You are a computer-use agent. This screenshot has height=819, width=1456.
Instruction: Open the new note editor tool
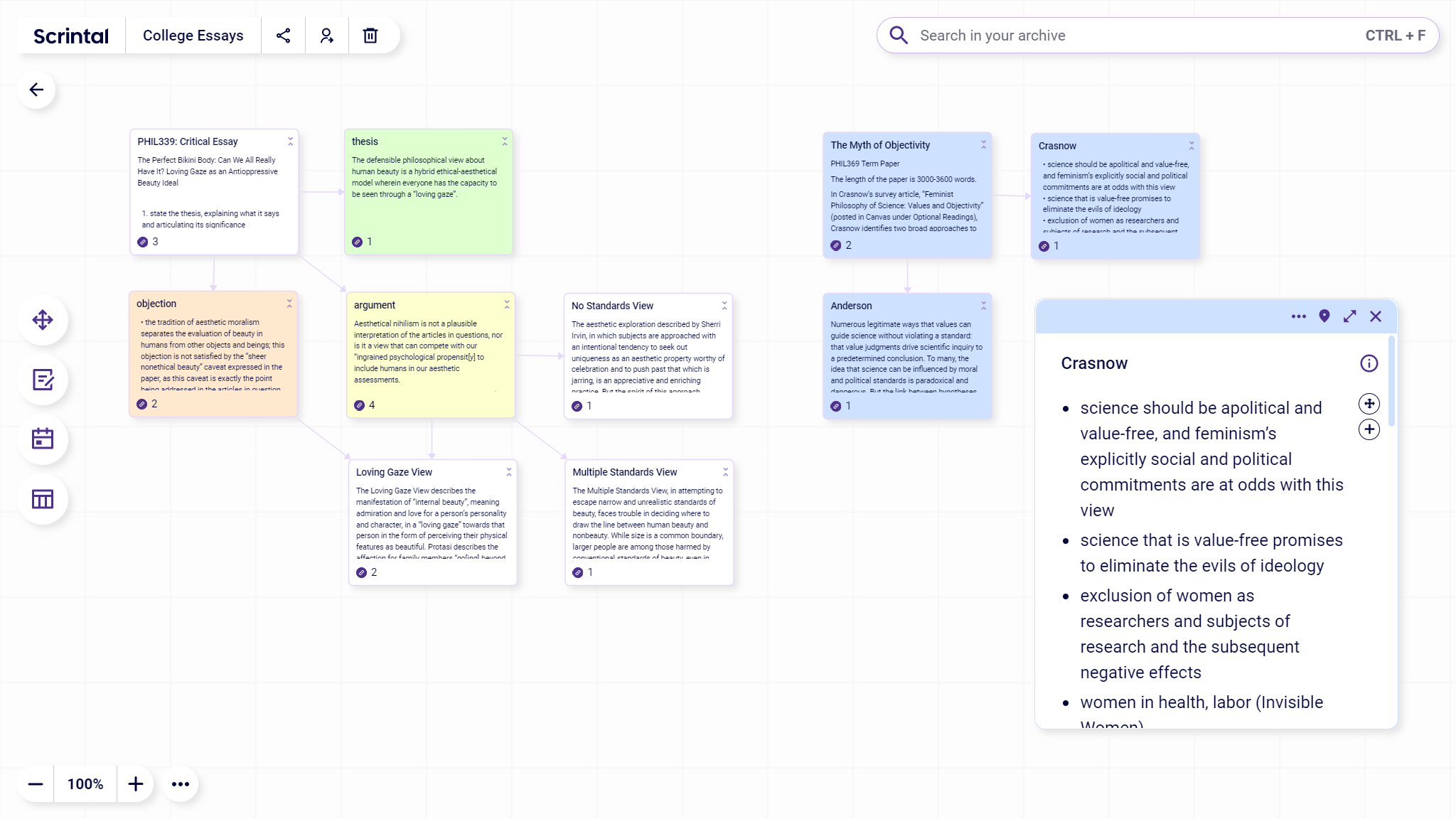(43, 380)
